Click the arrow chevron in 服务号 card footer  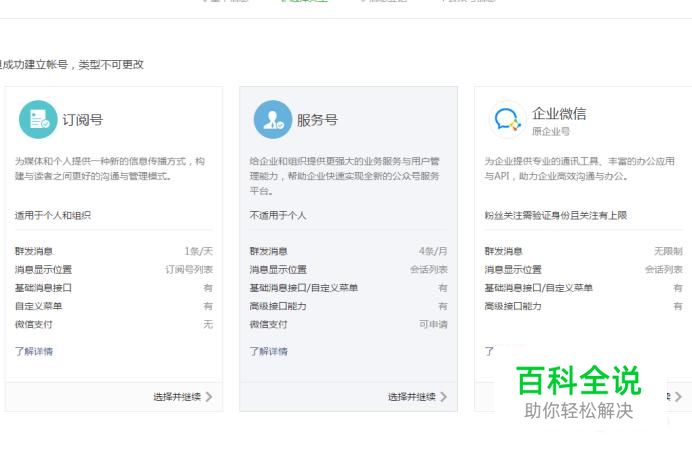pos(444,397)
